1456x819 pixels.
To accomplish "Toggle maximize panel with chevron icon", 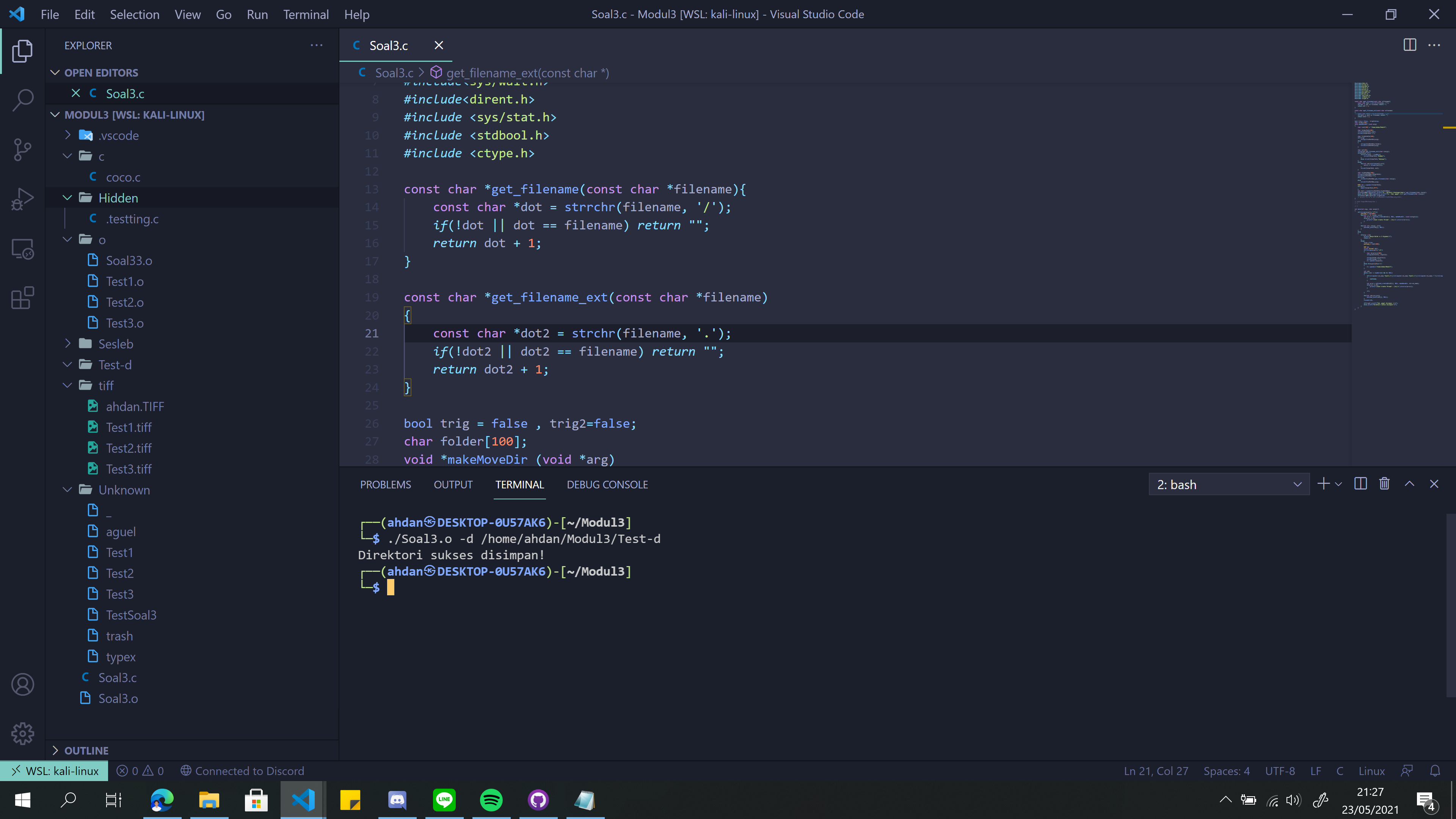I will click(x=1410, y=484).
